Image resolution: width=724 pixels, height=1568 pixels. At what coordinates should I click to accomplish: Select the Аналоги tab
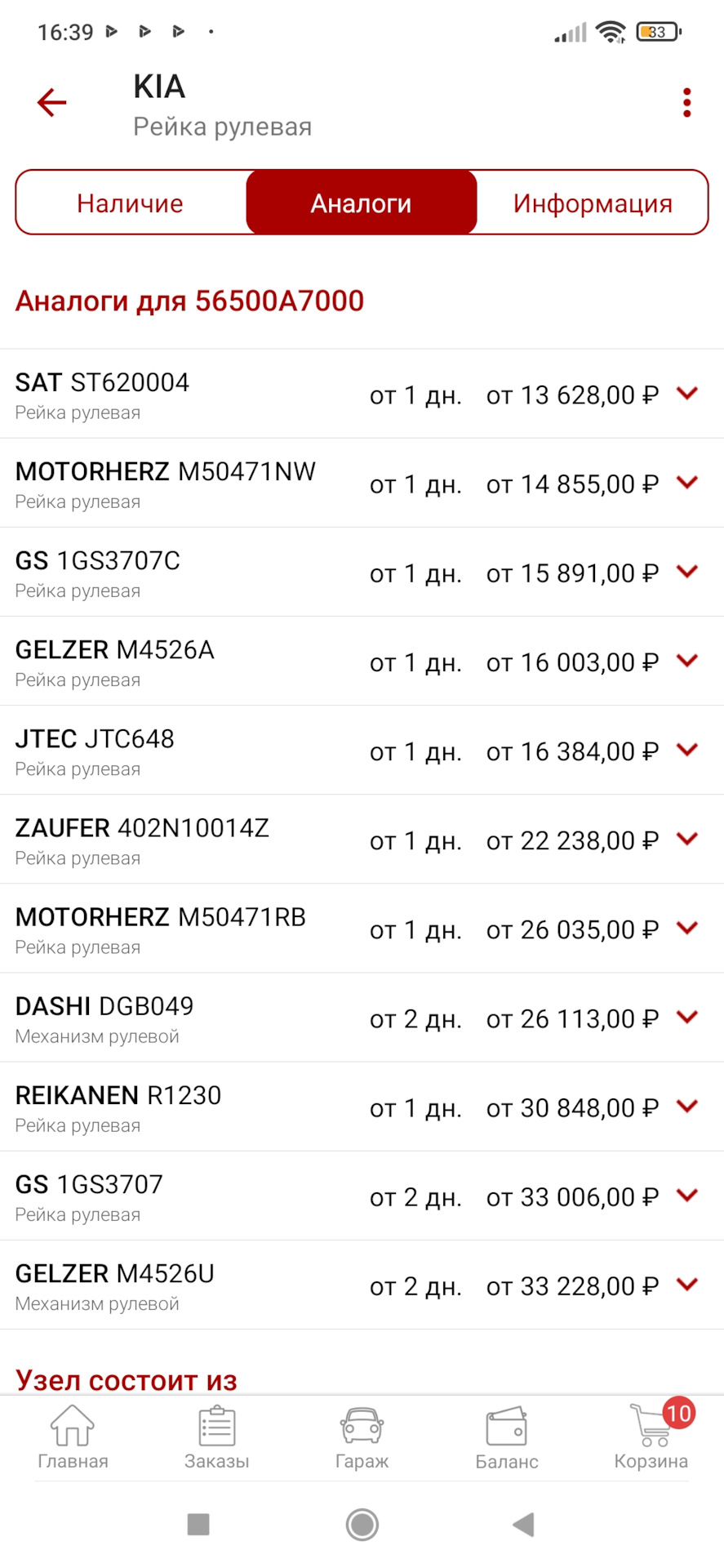point(361,203)
